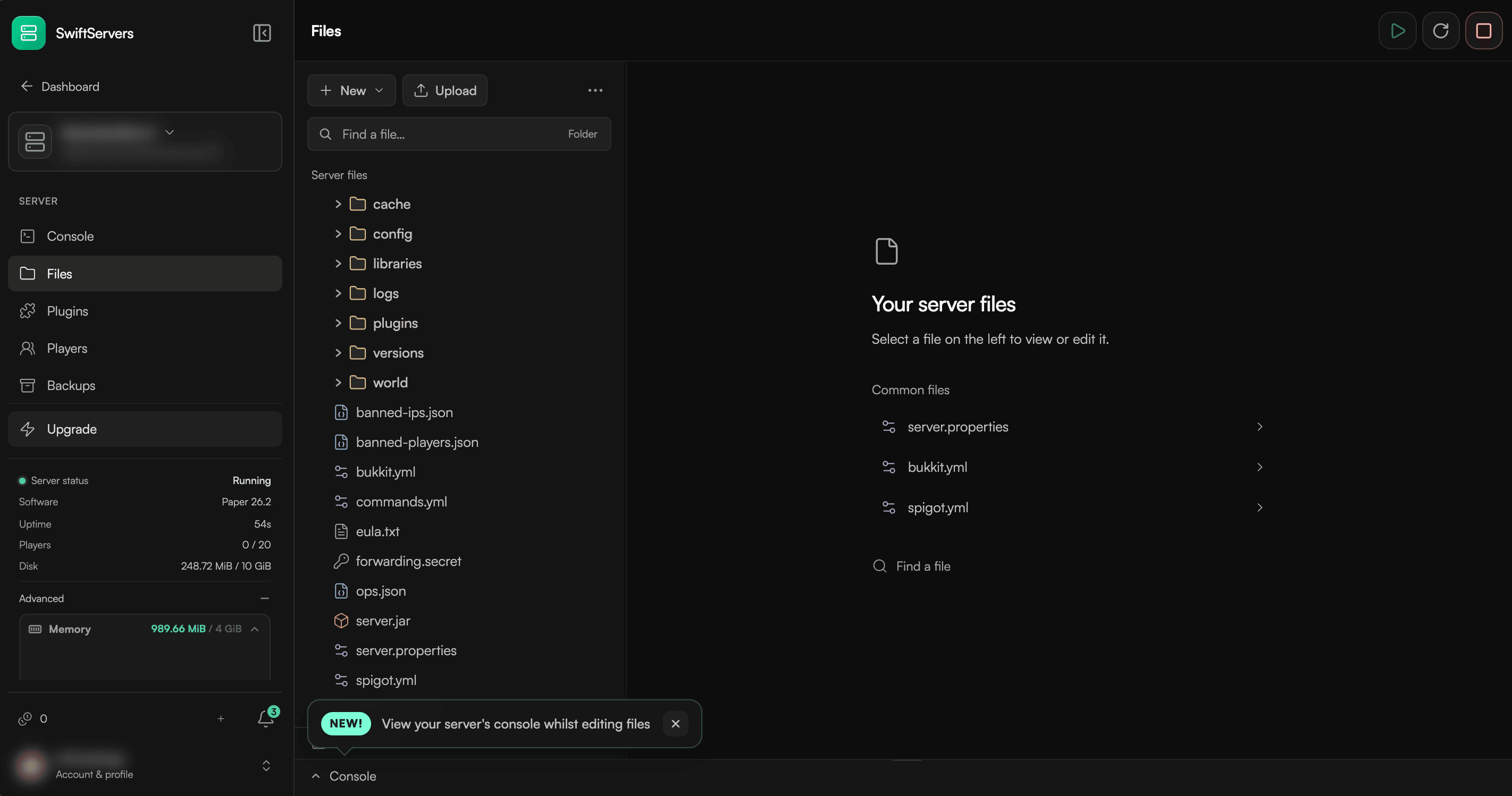1512x796 pixels.
Task: Expand the bottom Console panel
Action: click(x=344, y=777)
